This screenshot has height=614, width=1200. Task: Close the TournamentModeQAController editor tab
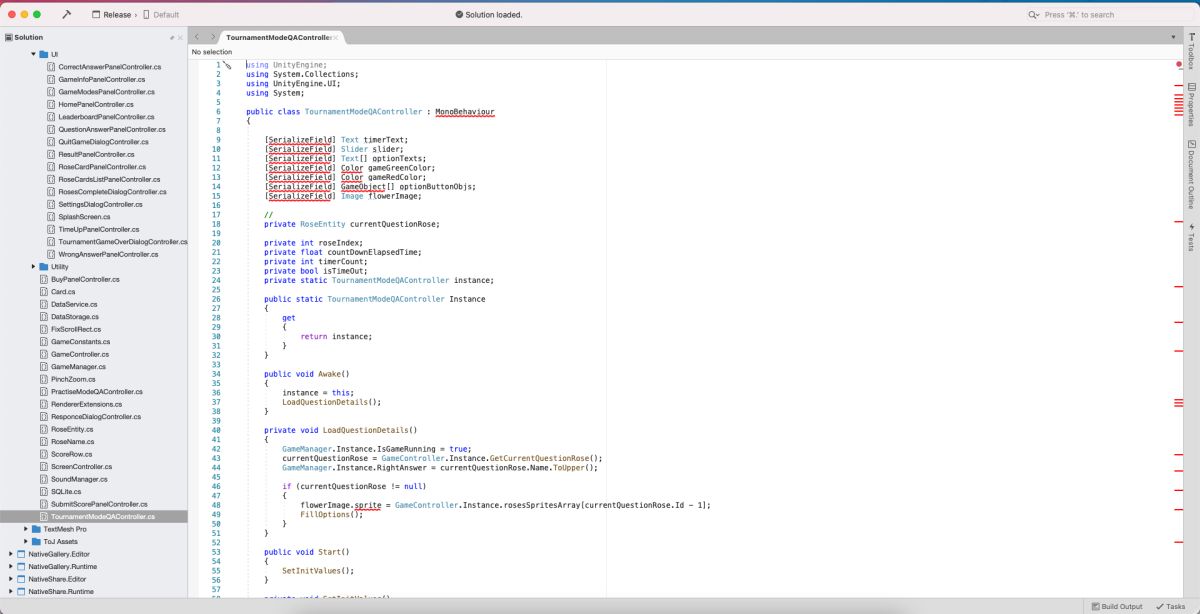(x=338, y=37)
